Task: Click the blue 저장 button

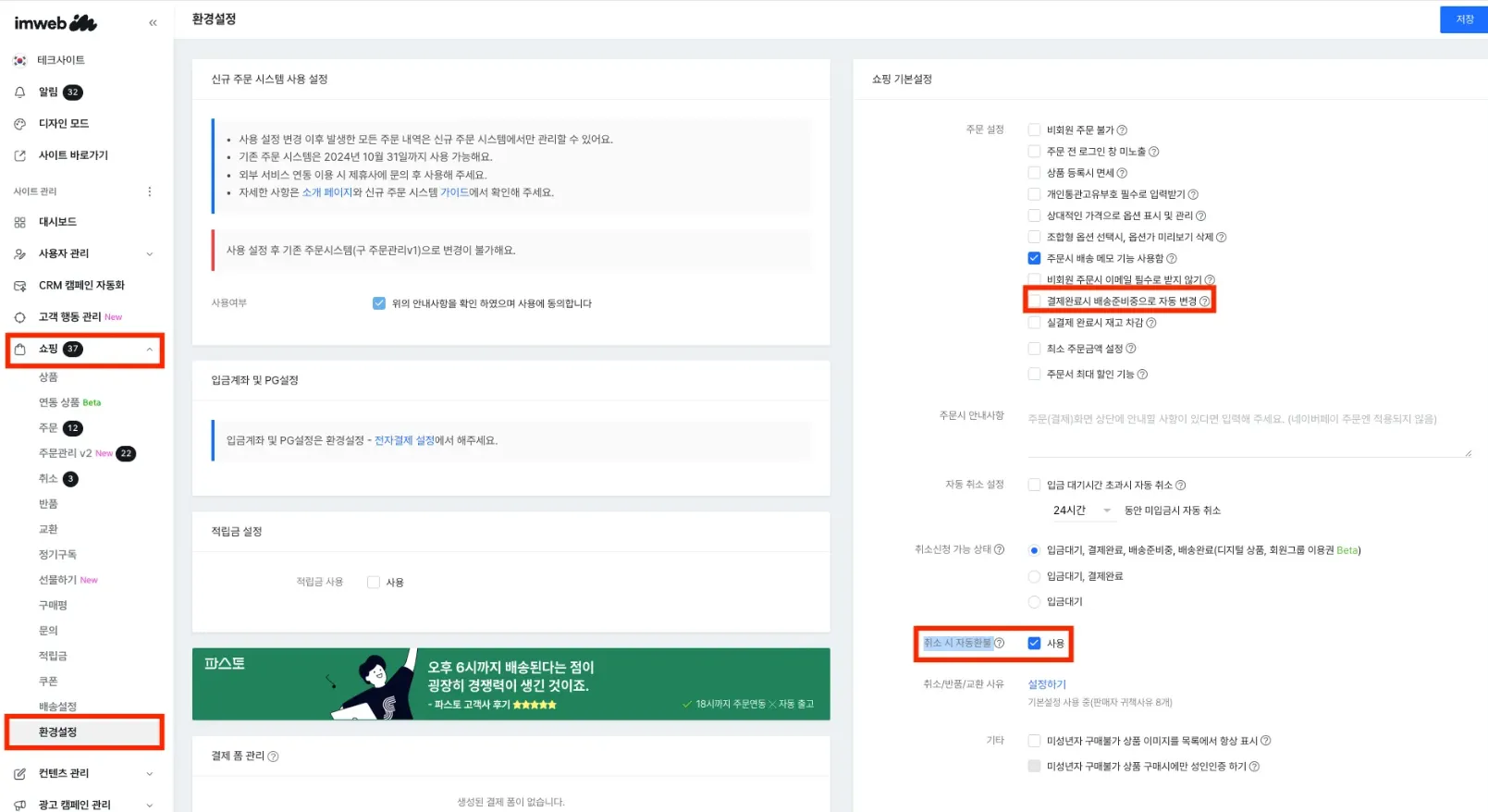Action: (1464, 19)
